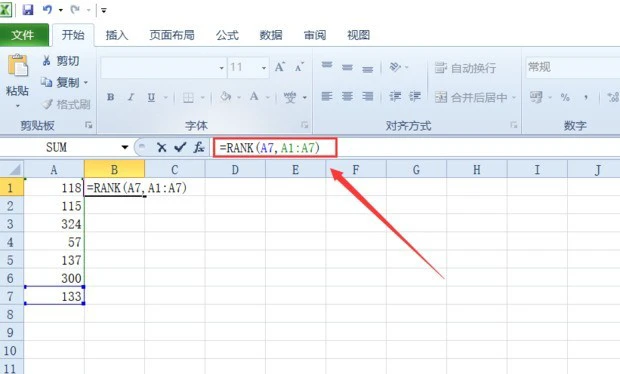Screen dimensions: 620x374
Task: Toggle Align Text Right
Action: click(368, 96)
